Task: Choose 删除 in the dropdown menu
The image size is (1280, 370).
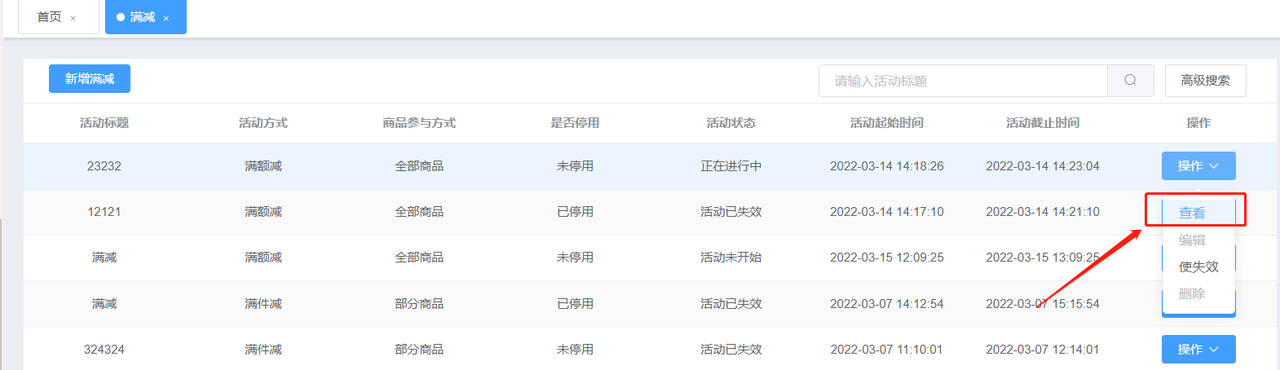Action: click(x=1191, y=294)
